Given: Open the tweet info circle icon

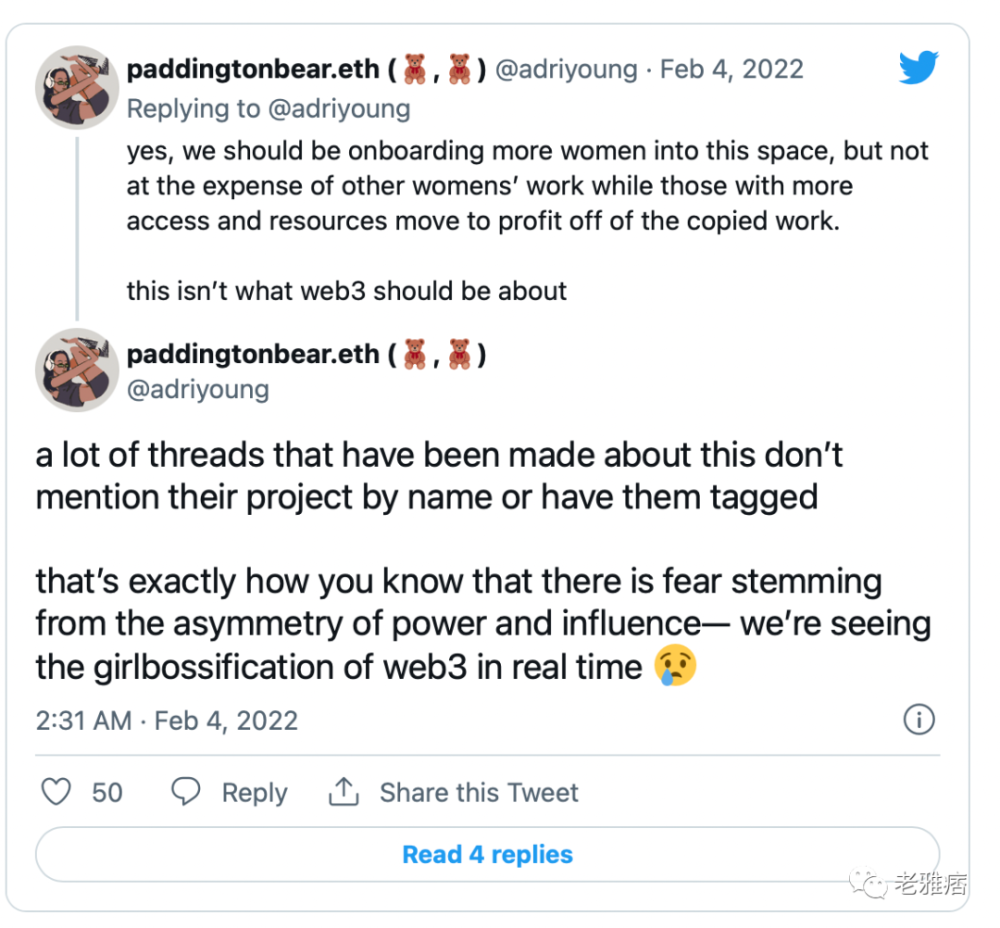Looking at the screenshot, I should [918, 719].
